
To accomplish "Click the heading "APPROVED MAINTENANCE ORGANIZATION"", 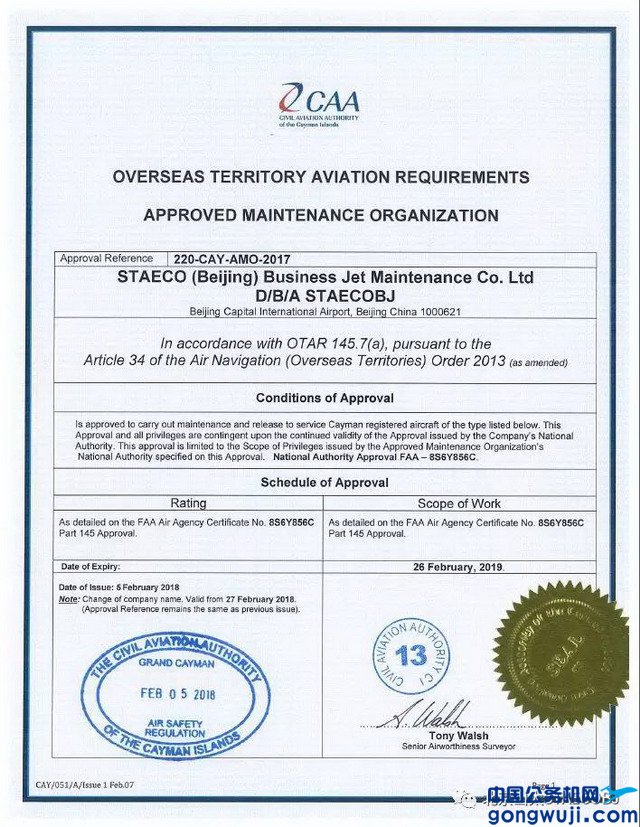I will [321, 215].
